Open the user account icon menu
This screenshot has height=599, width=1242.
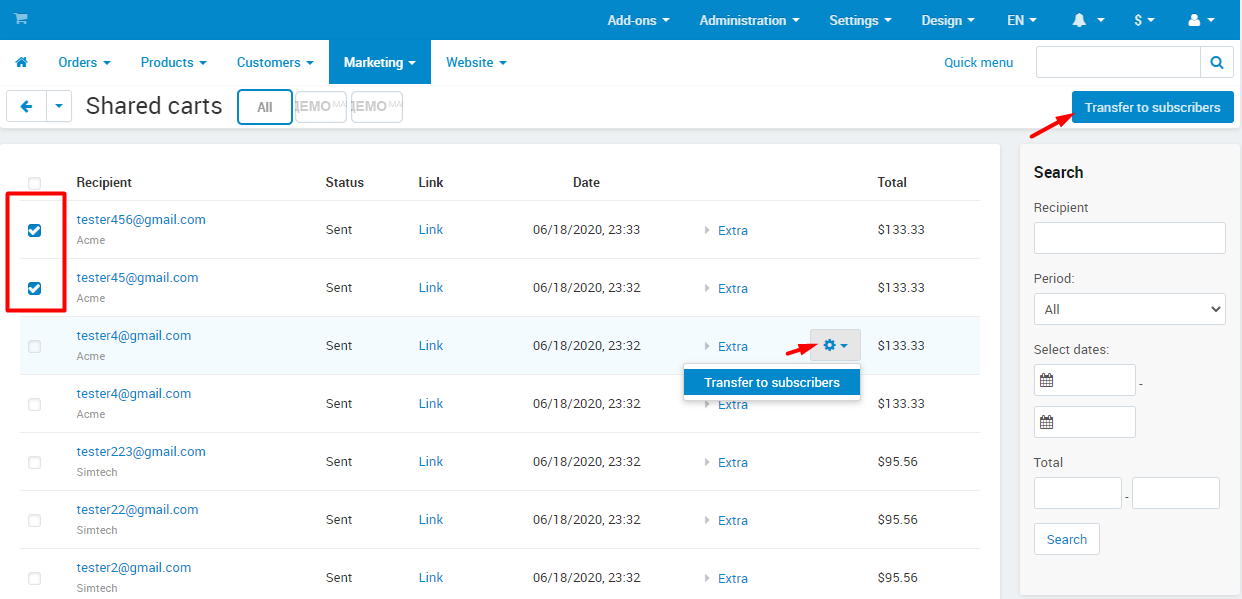[x=1200, y=20]
